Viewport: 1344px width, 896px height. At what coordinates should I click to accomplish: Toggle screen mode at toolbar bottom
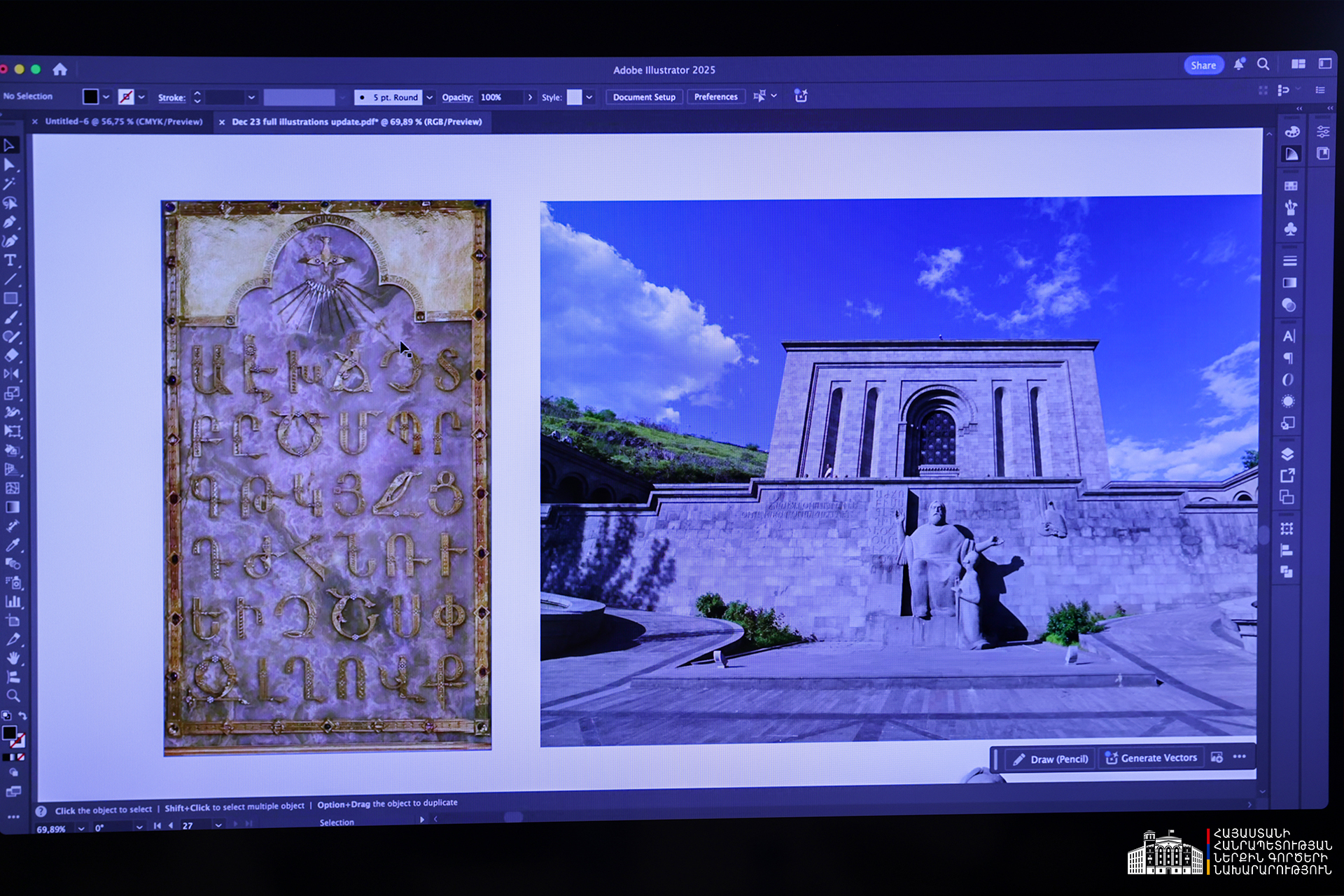13,792
